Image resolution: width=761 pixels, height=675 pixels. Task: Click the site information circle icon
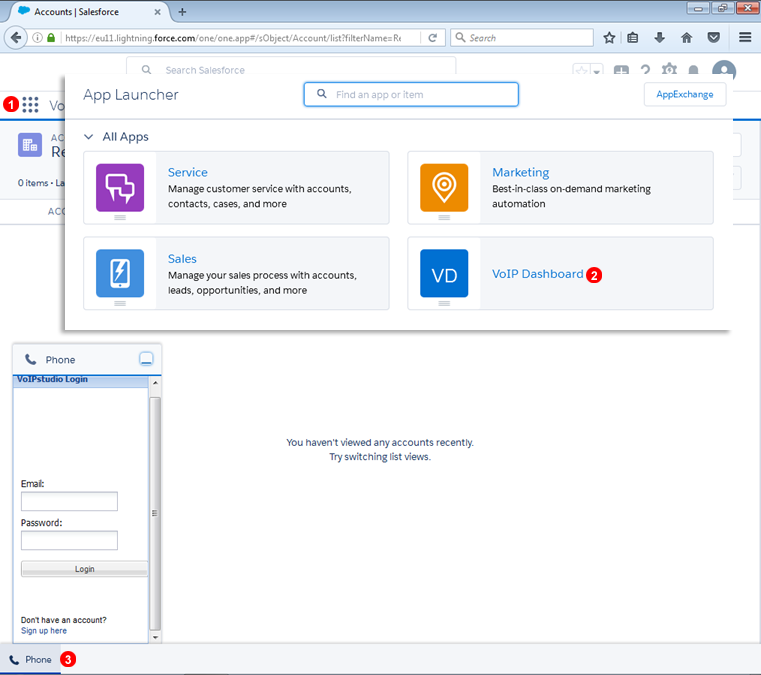[37, 37]
